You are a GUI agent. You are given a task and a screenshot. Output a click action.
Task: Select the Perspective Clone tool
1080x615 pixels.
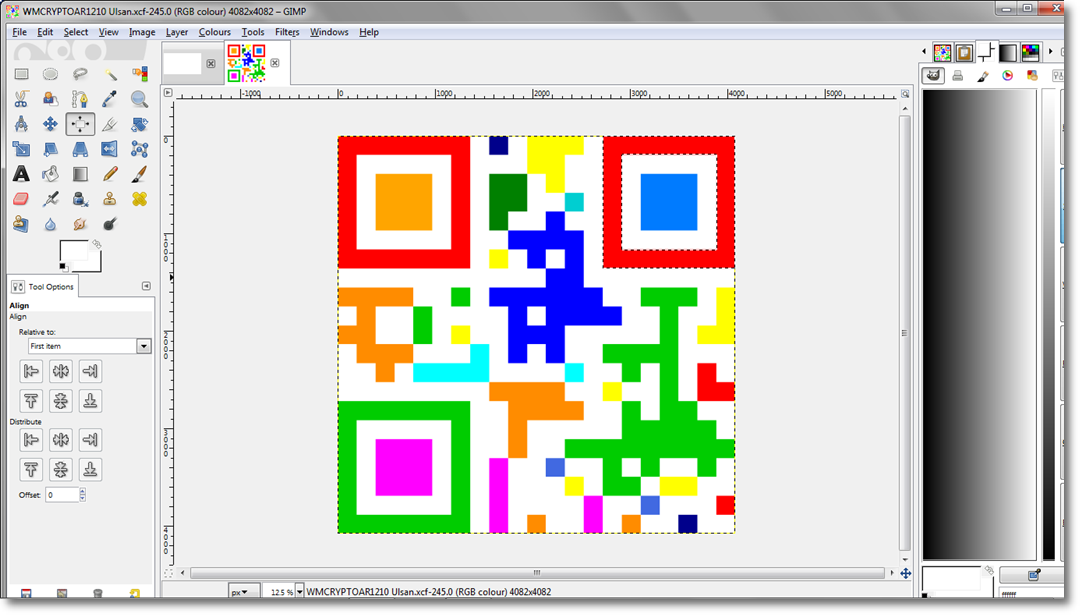click(21, 224)
